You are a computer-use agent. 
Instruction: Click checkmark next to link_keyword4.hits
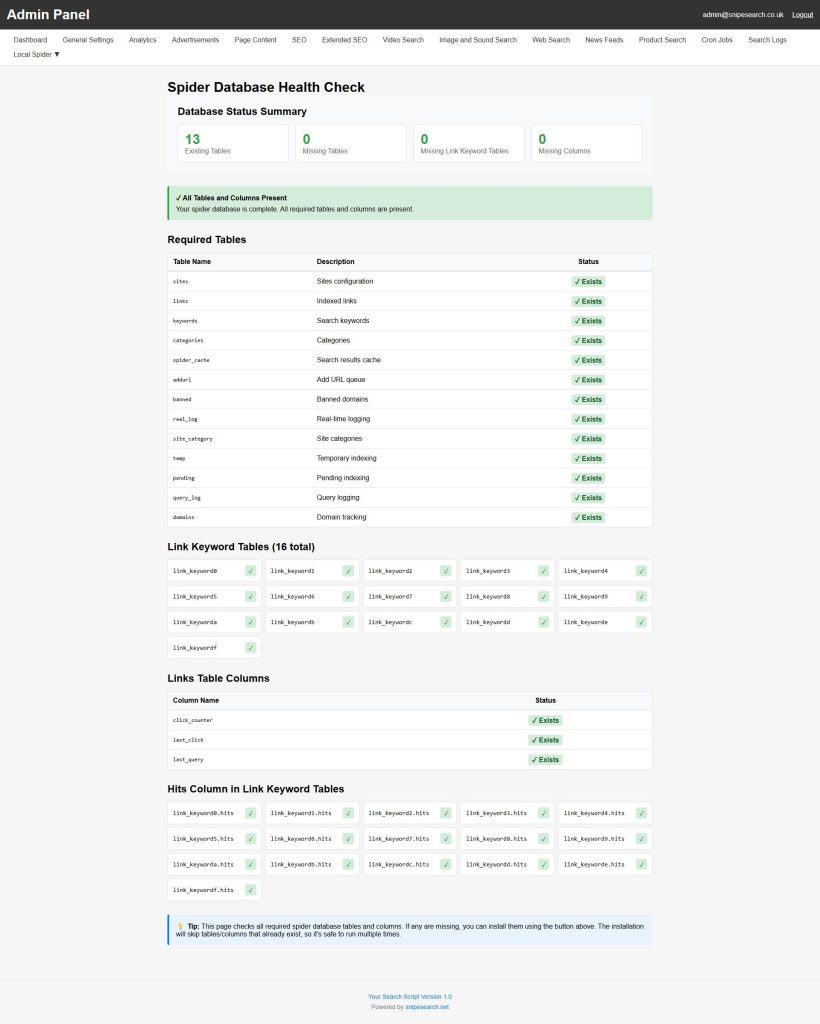tap(641, 813)
